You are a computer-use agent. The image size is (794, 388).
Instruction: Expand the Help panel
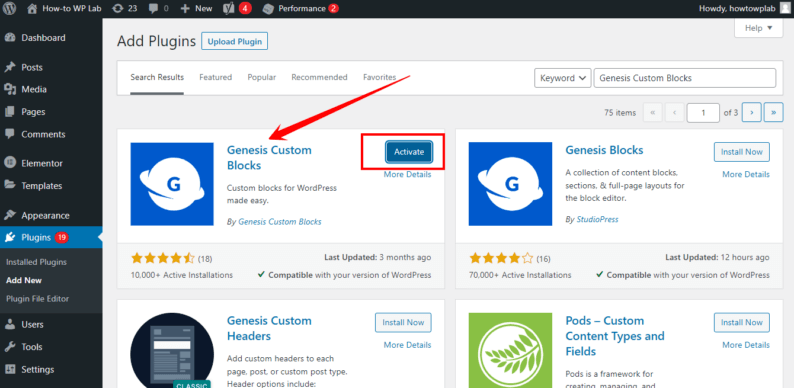(x=758, y=28)
